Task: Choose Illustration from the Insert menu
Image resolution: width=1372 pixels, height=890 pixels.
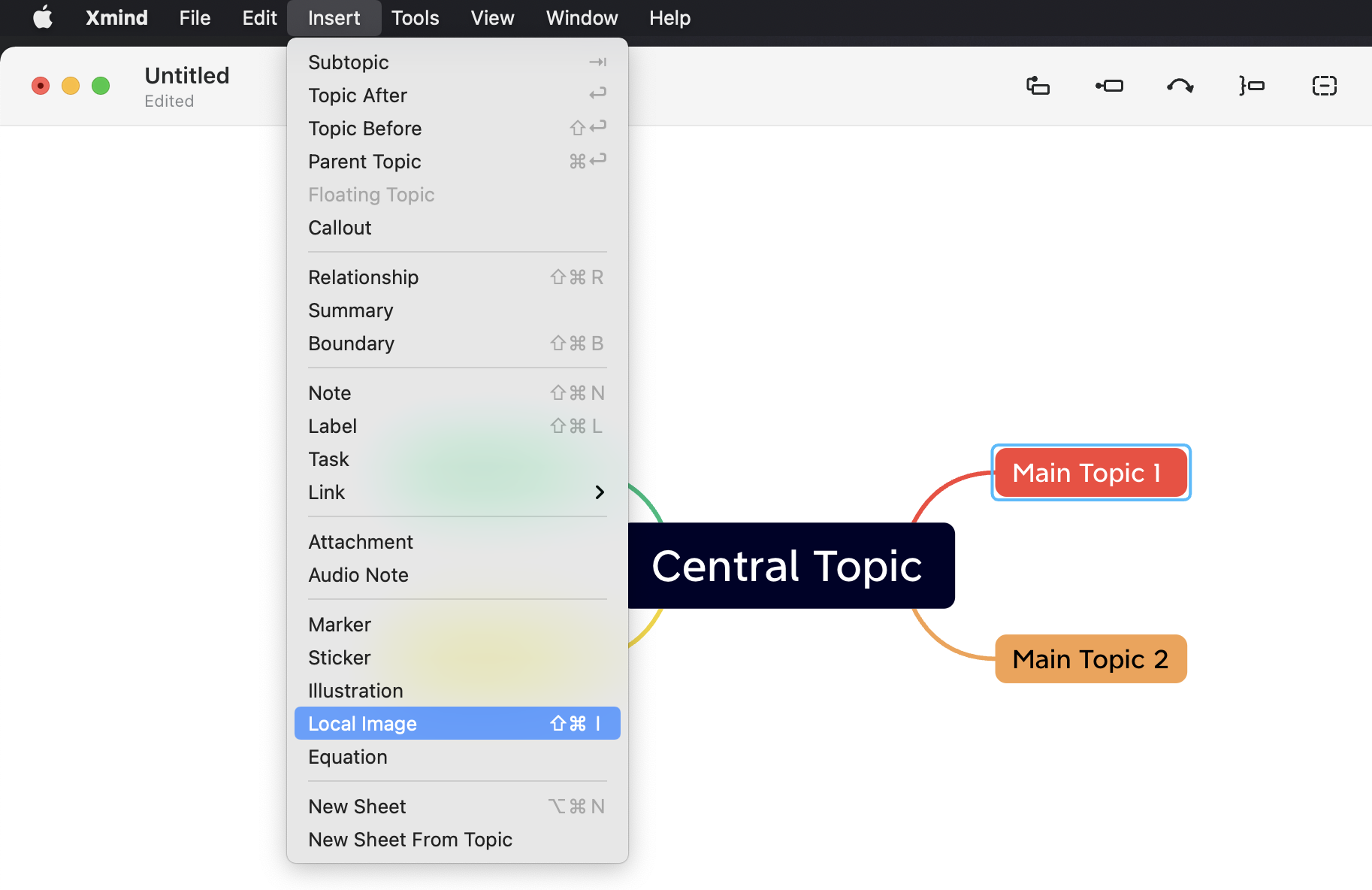Action: [457, 691]
